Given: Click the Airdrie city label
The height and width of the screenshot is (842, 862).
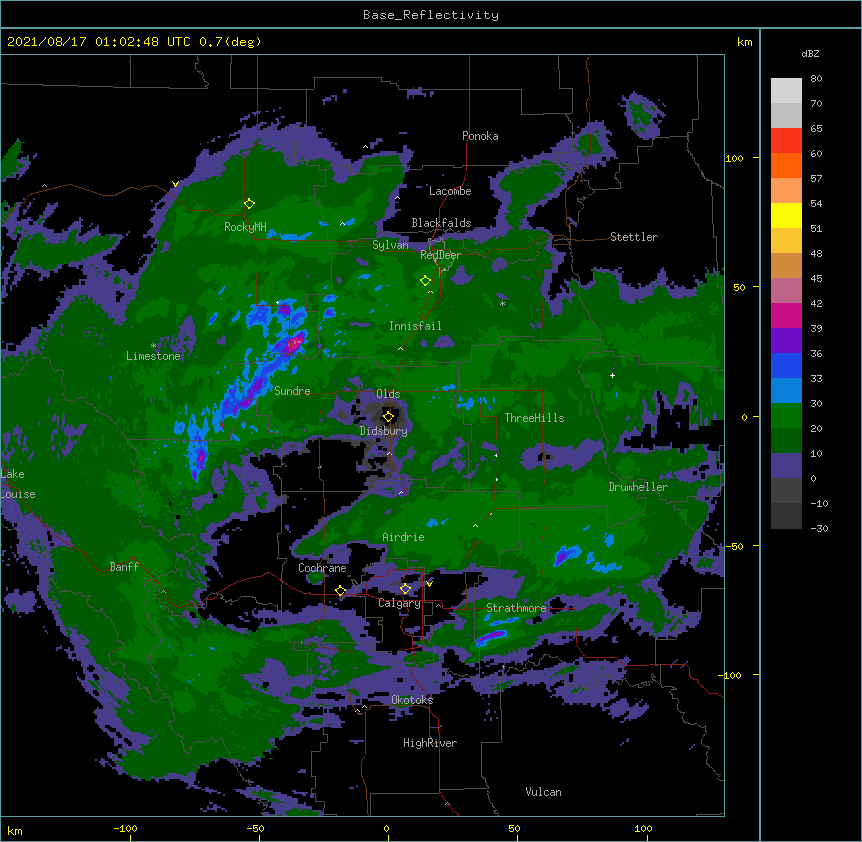Looking at the screenshot, I should [404, 537].
